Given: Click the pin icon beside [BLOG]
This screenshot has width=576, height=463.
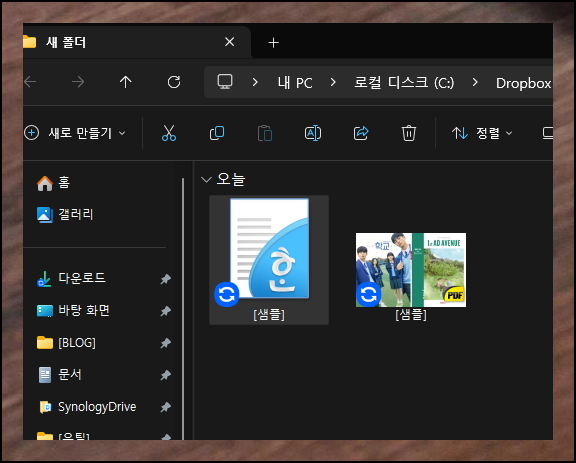Looking at the screenshot, I should click(165, 343).
